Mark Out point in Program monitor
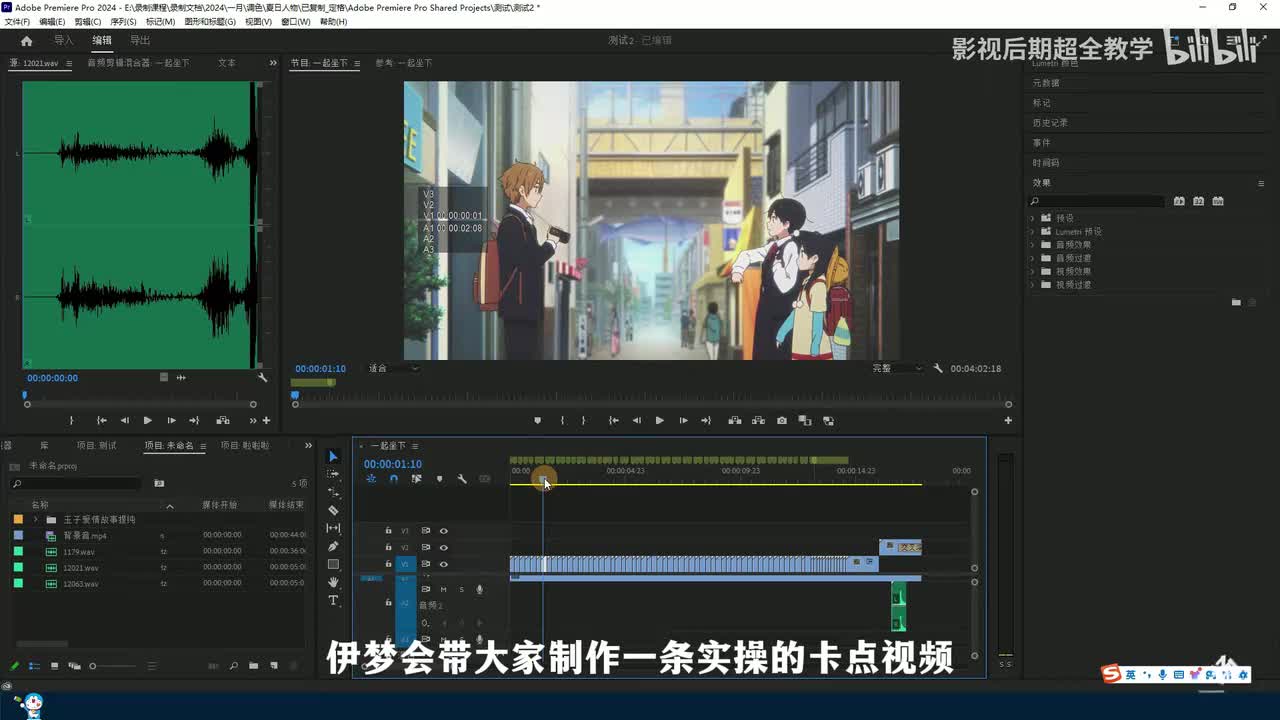This screenshot has width=1280, height=720. click(x=584, y=420)
